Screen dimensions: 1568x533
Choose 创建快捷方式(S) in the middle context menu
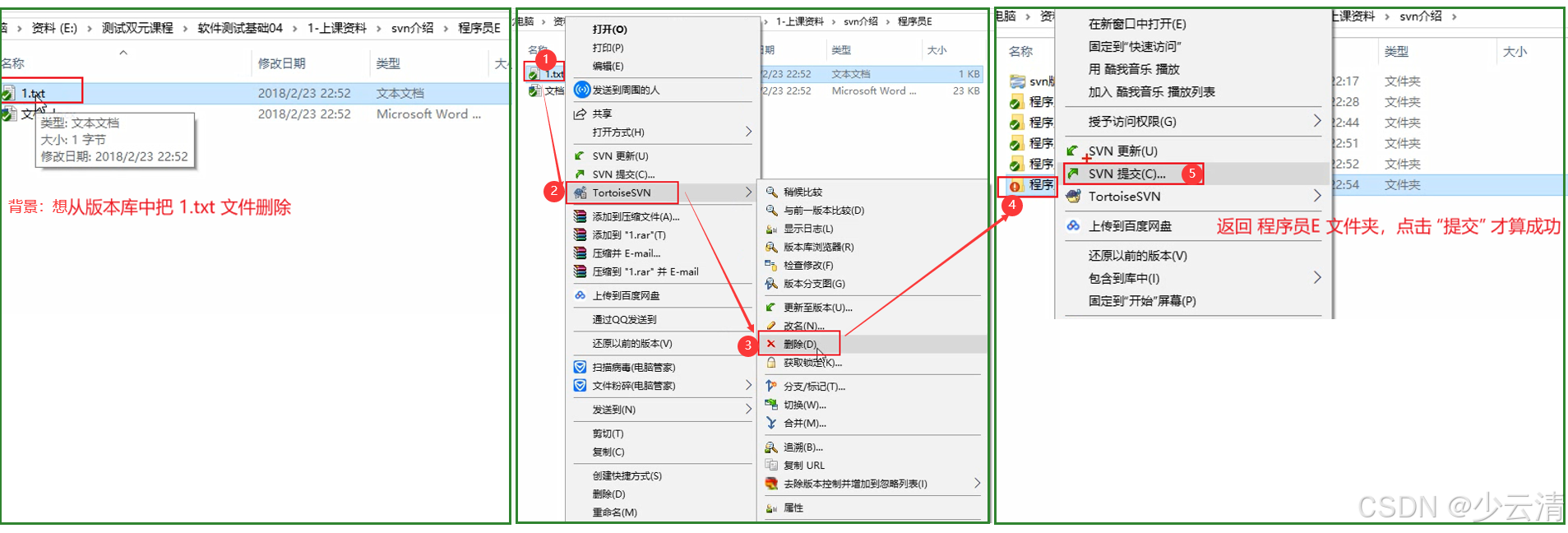pos(627,475)
